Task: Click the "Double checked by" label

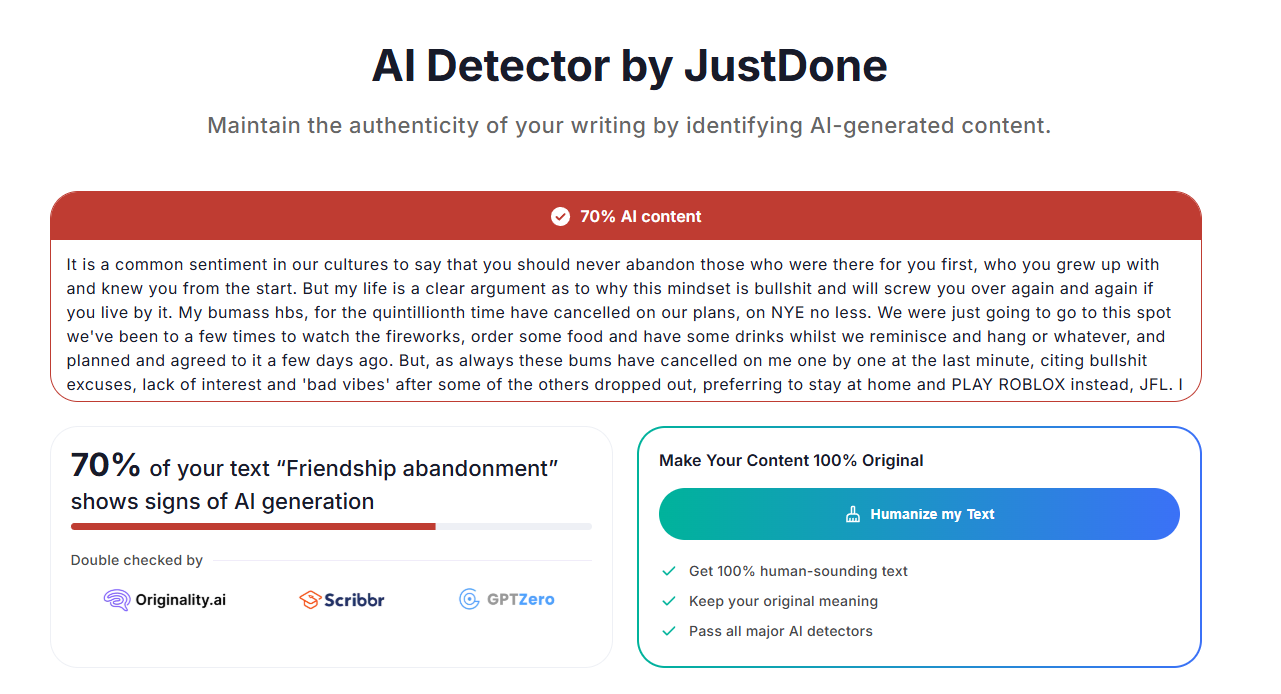Action: pyautogui.click(x=137, y=560)
